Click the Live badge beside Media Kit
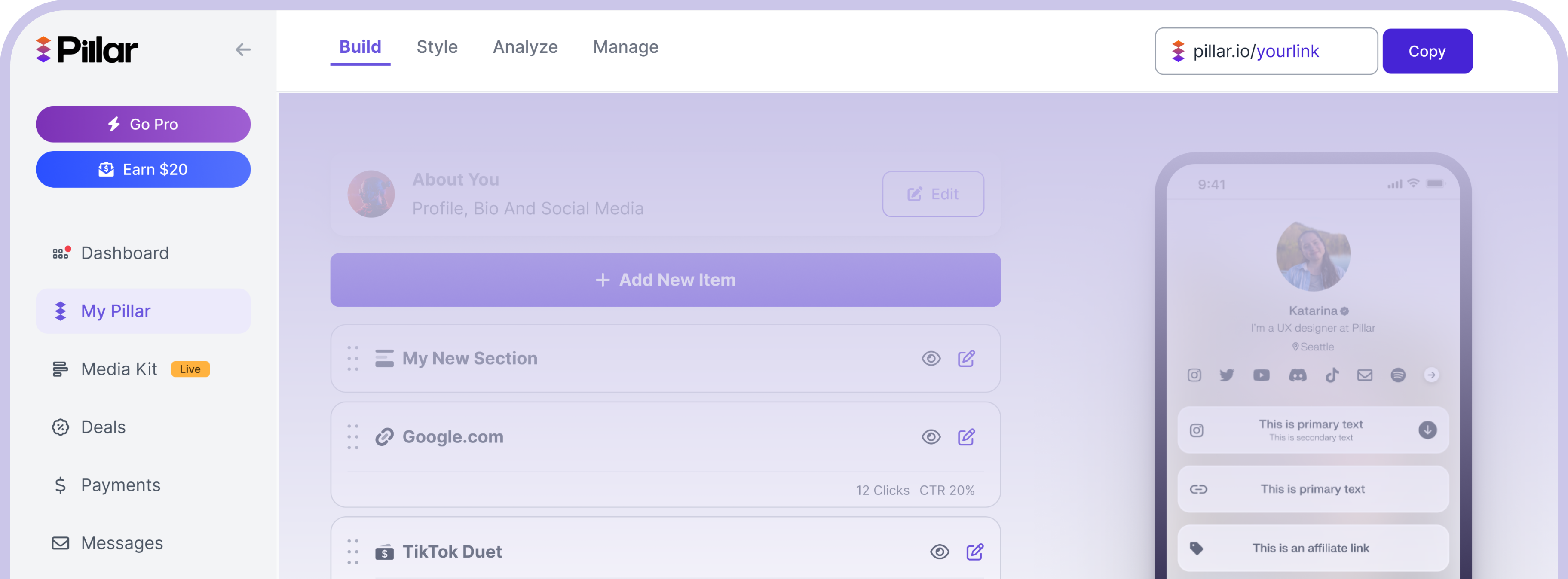This screenshot has height=579, width=1568. [x=190, y=369]
